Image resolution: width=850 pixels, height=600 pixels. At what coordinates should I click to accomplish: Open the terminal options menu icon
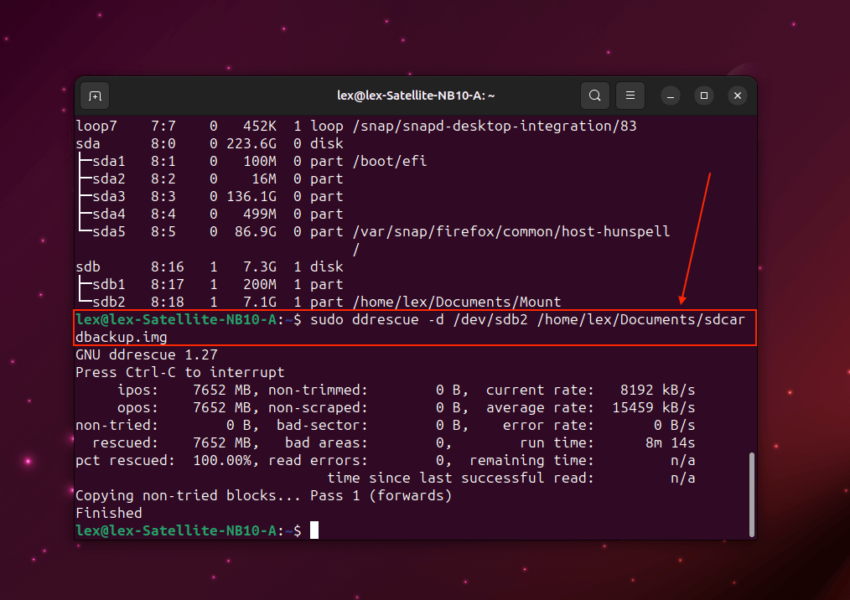click(x=630, y=95)
